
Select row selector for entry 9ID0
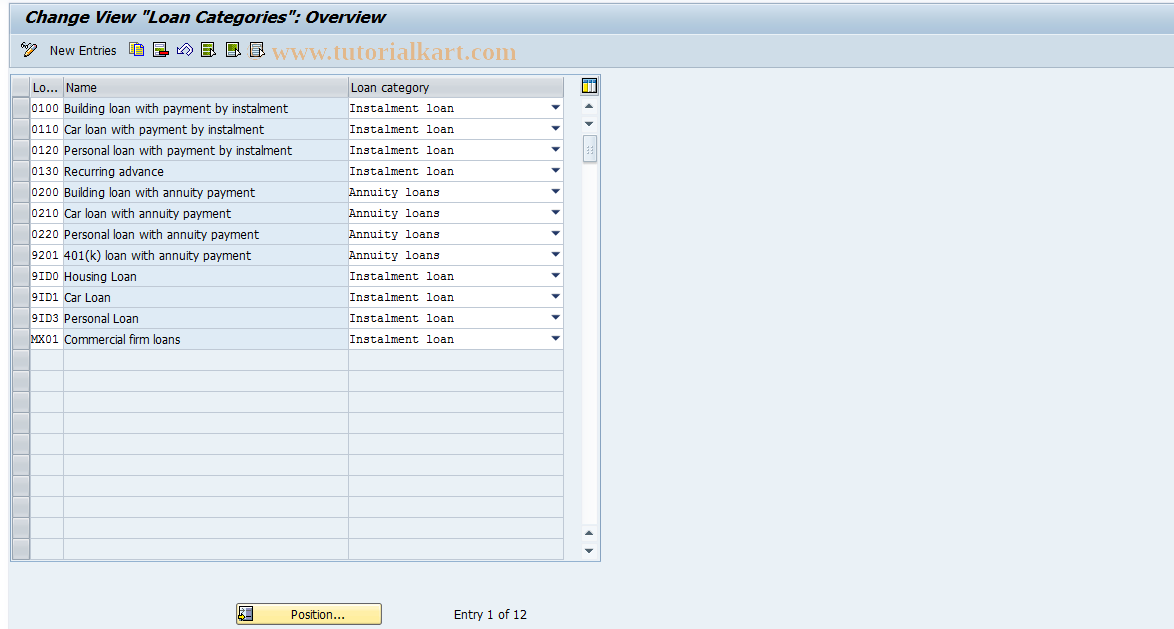pos(21,276)
